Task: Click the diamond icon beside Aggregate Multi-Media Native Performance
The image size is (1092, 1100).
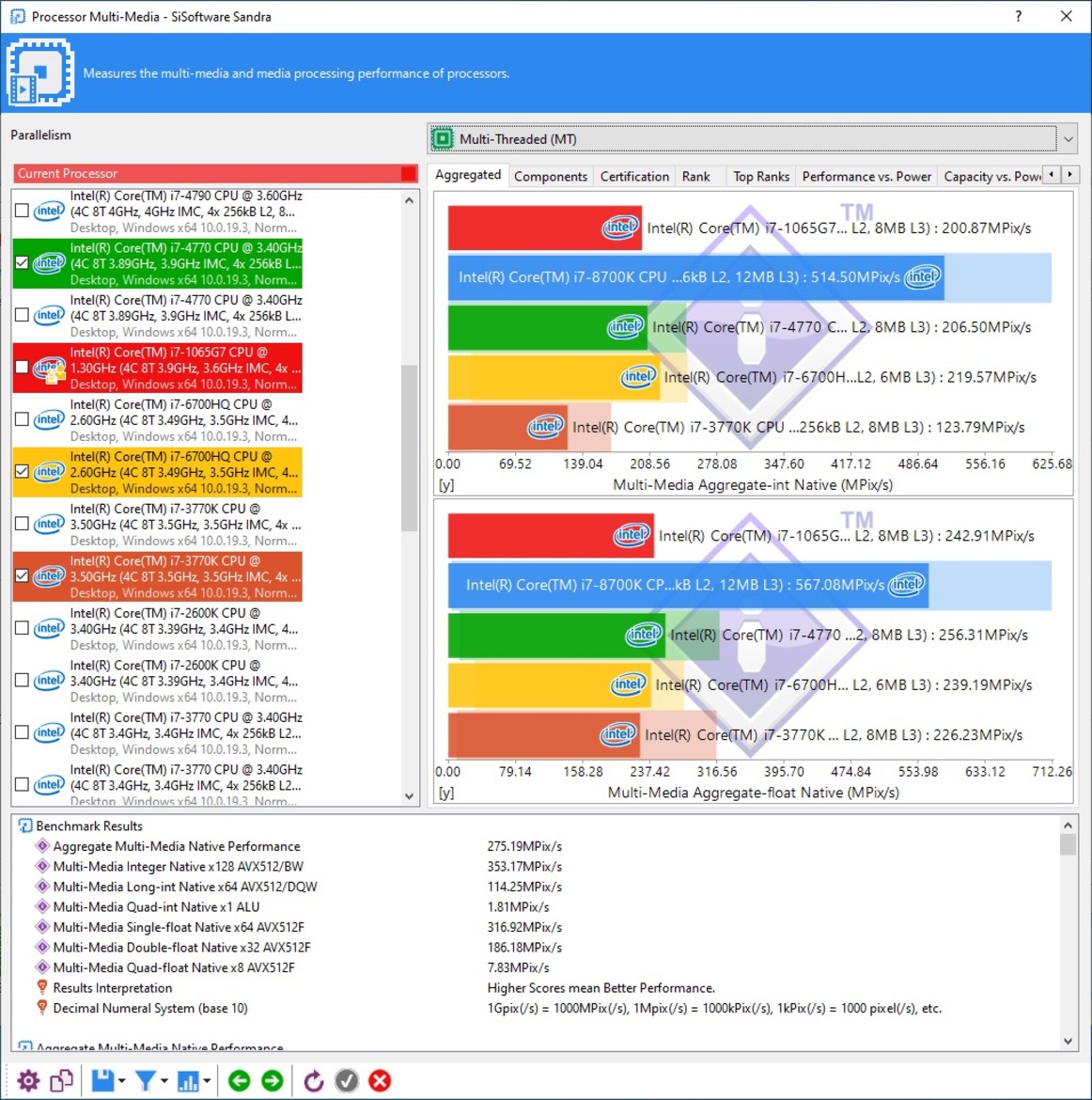Action: pyautogui.click(x=42, y=846)
